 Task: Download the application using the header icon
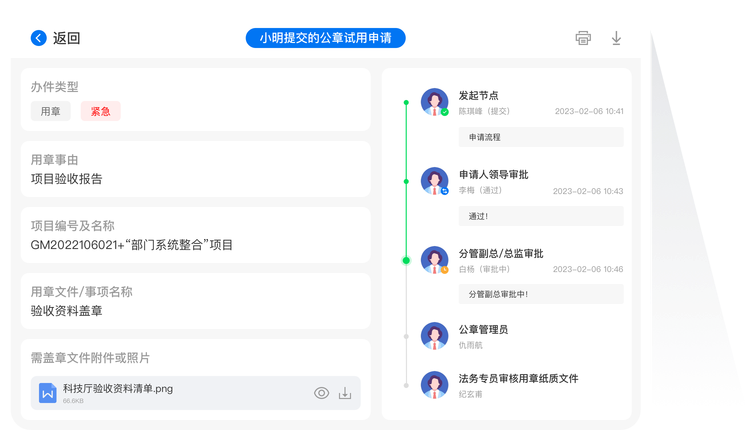616,38
